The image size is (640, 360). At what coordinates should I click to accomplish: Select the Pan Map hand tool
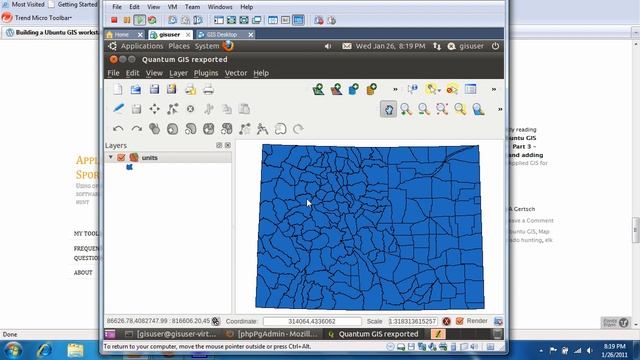[388, 109]
